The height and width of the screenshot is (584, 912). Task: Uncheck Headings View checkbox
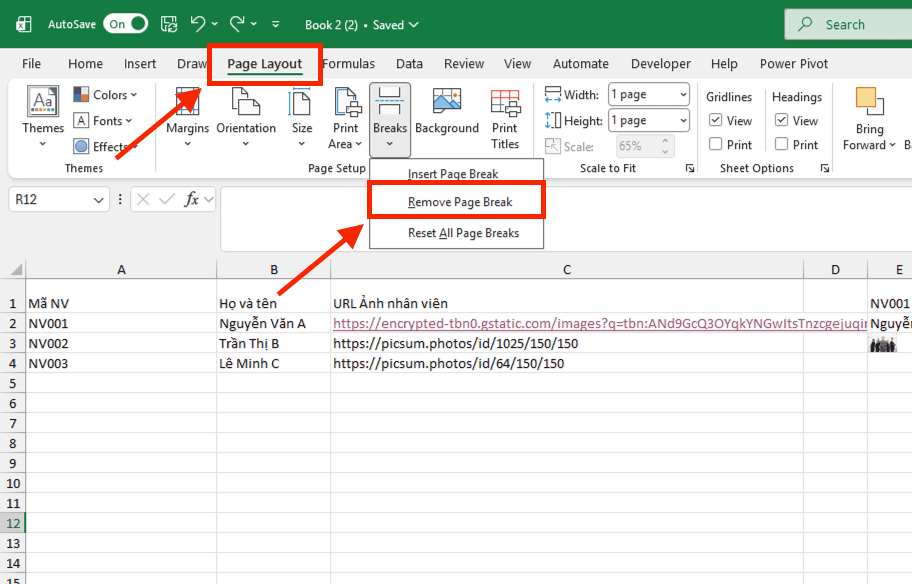pos(782,120)
